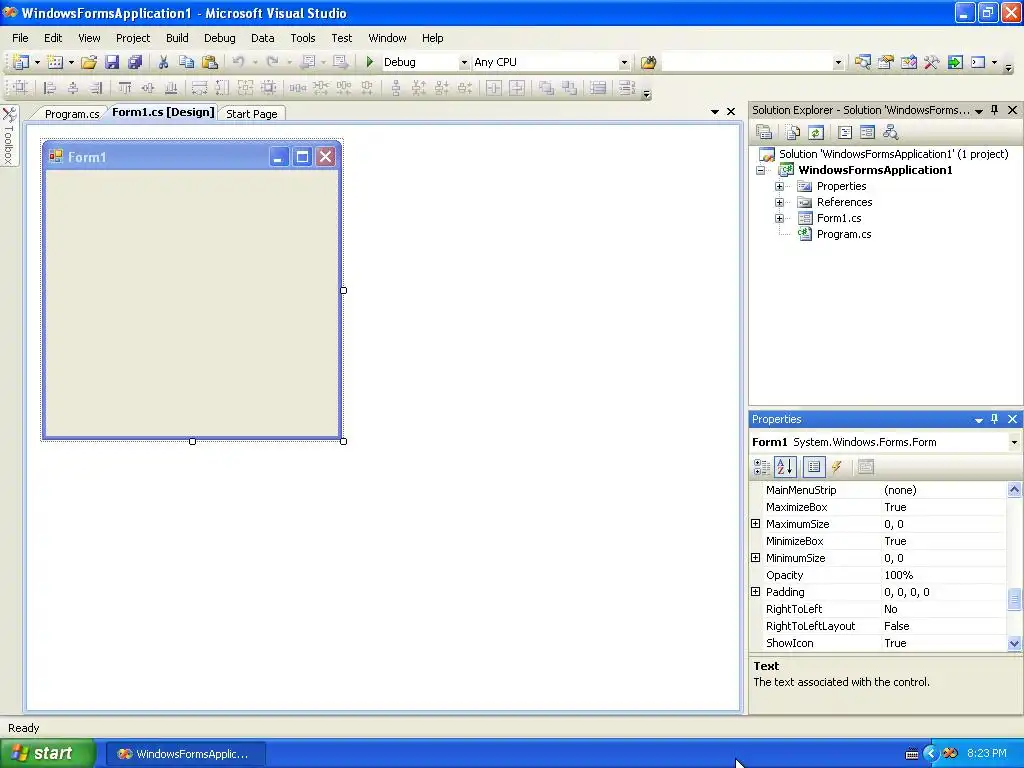Click View Code icon in Solution Explorer
Image resolution: width=1024 pixels, height=768 pixels.
(844, 133)
